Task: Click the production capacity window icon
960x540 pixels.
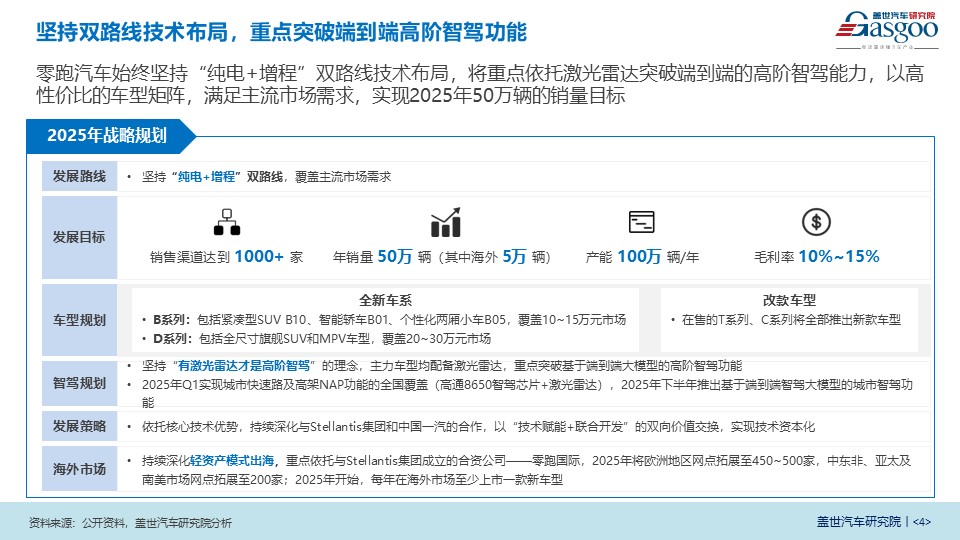Action: [x=642, y=222]
